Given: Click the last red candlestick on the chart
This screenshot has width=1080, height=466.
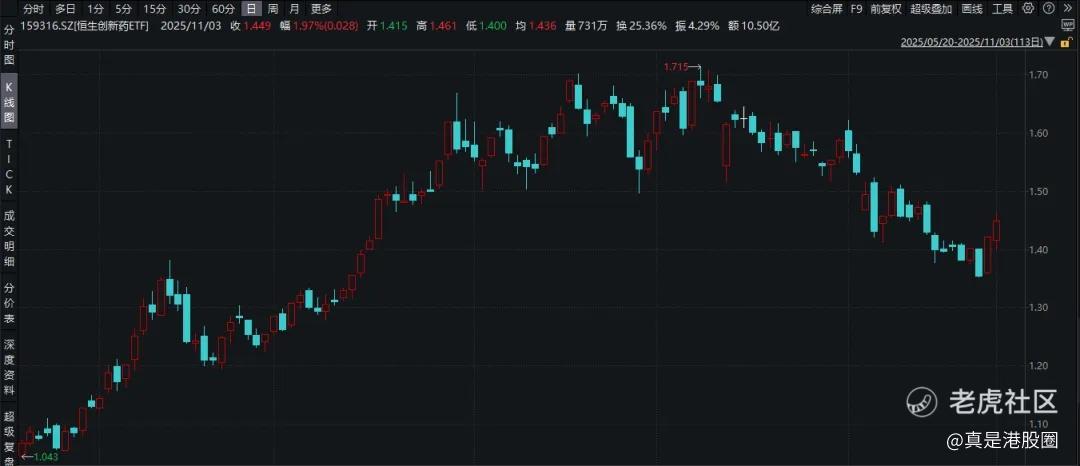Looking at the screenshot, I should [996, 231].
